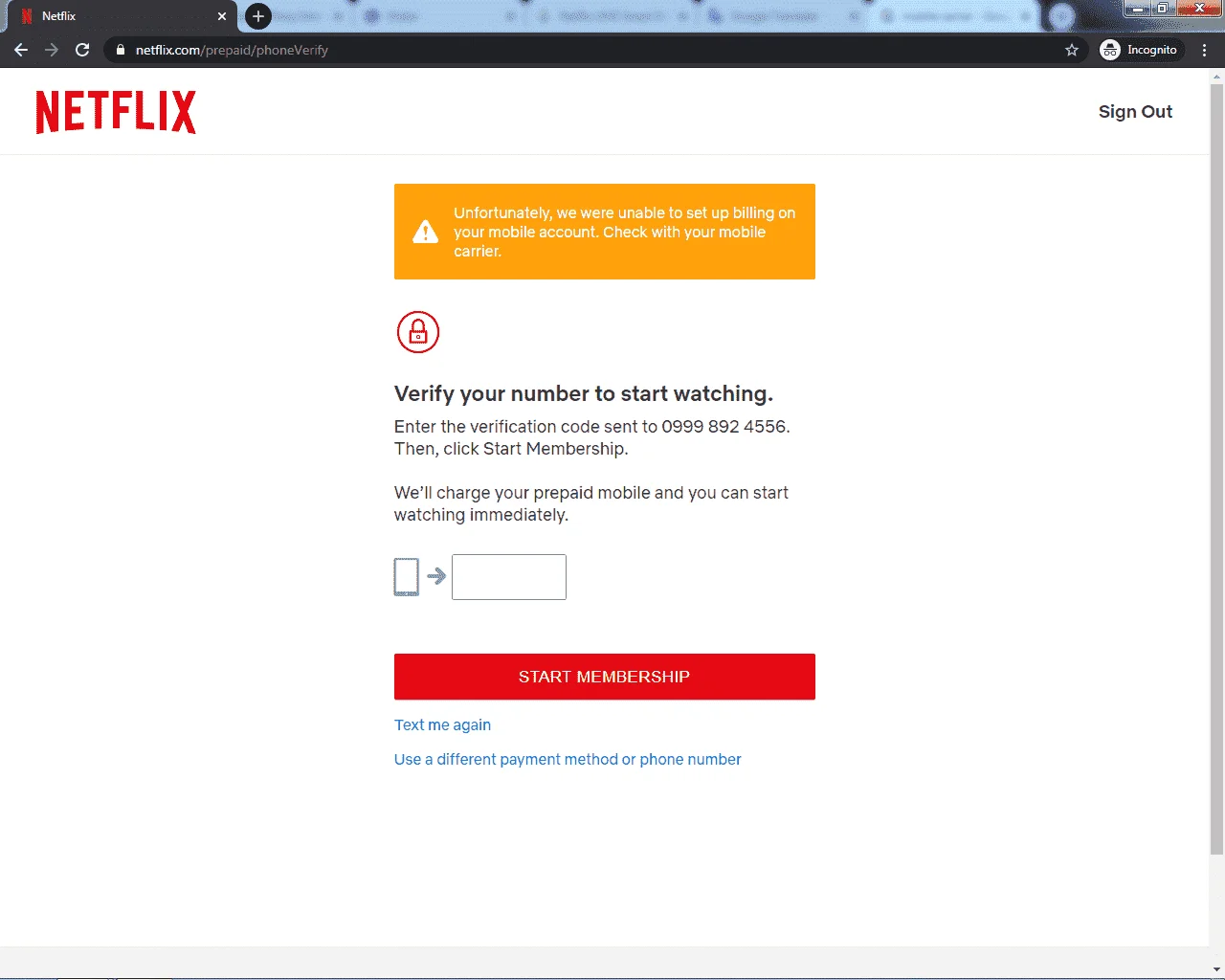View site security info via padlock

pyautogui.click(x=121, y=50)
